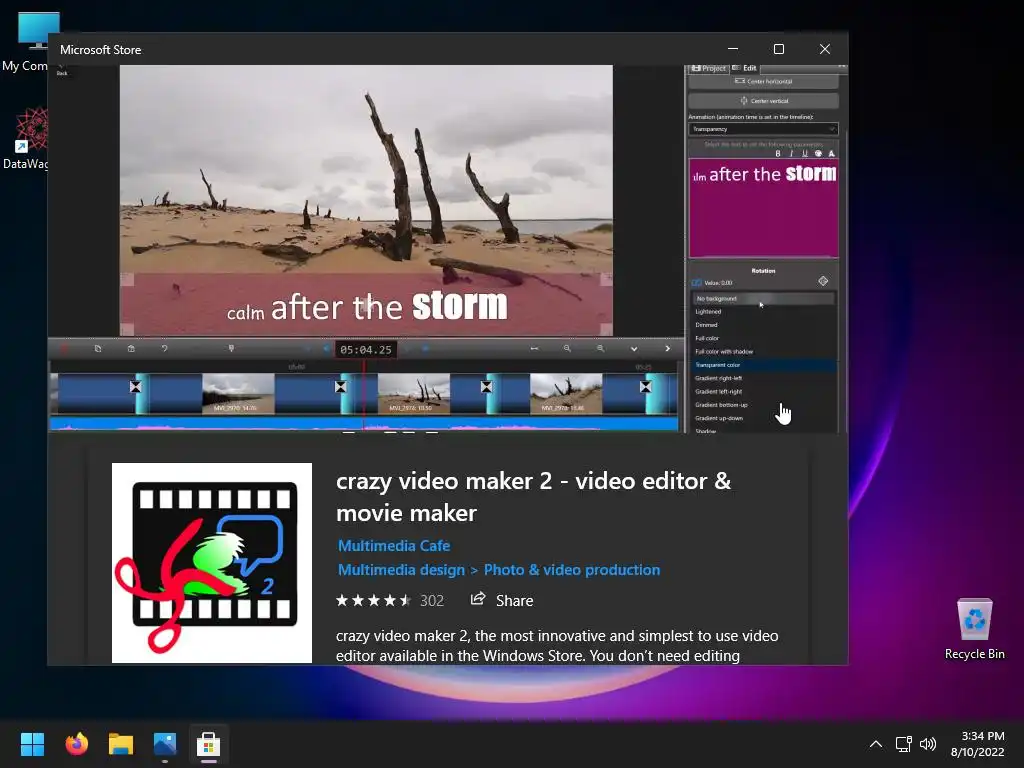This screenshot has width=1024, height=768.
Task: Open Photo & video production category link
Action: [x=572, y=570]
